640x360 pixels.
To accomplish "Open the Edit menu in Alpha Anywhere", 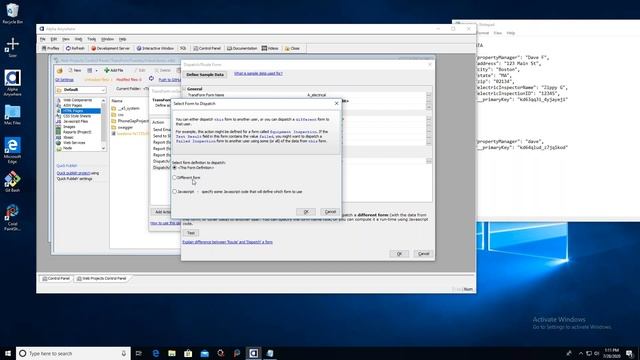I will (53, 39).
